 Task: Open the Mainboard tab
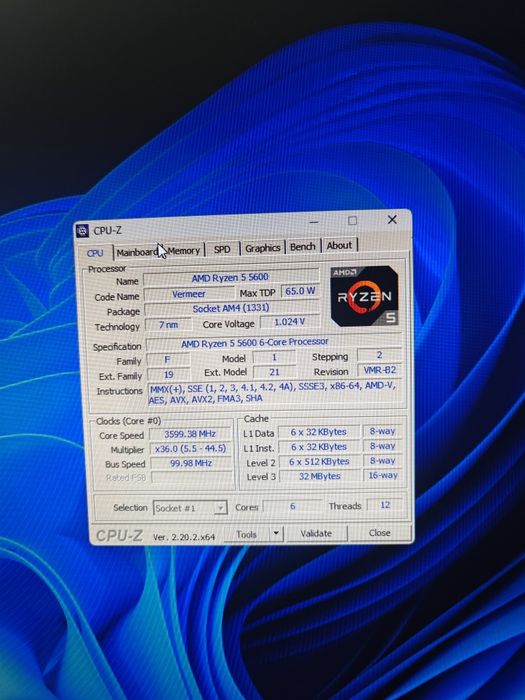click(137, 252)
